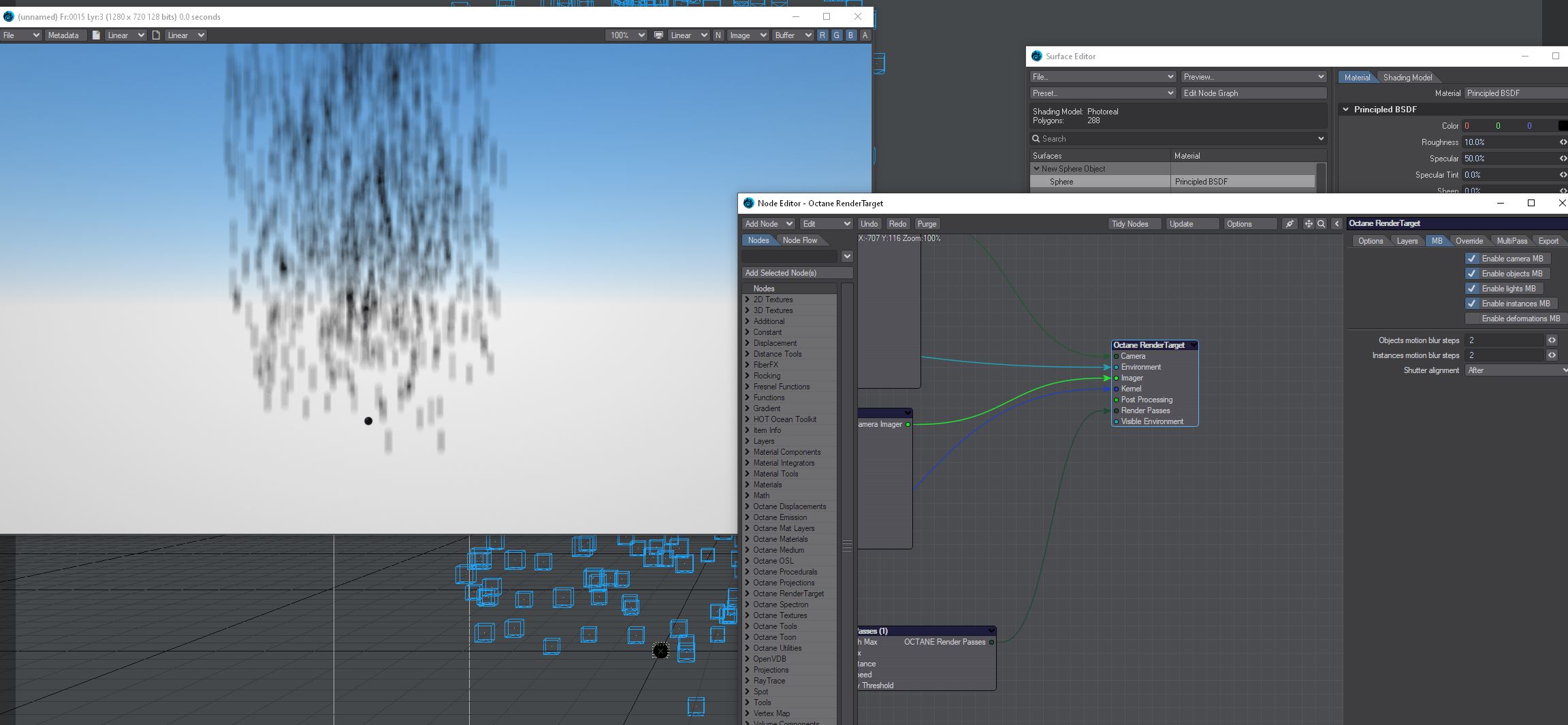This screenshot has width=1568, height=725.
Task: Click the Octane RenderTarget node collapse arrow
Action: click(x=1193, y=345)
